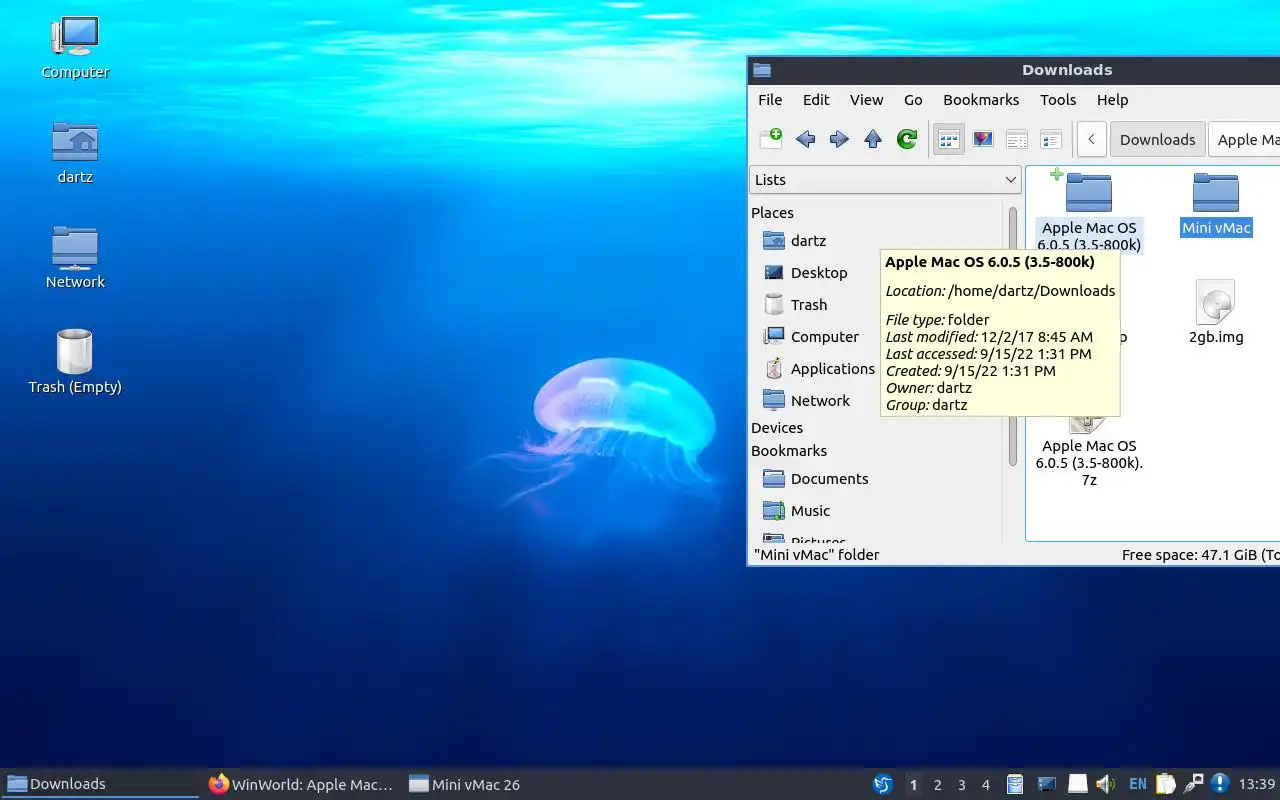Open the Edit menu
This screenshot has height=800, width=1280.
tap(816, 99)
